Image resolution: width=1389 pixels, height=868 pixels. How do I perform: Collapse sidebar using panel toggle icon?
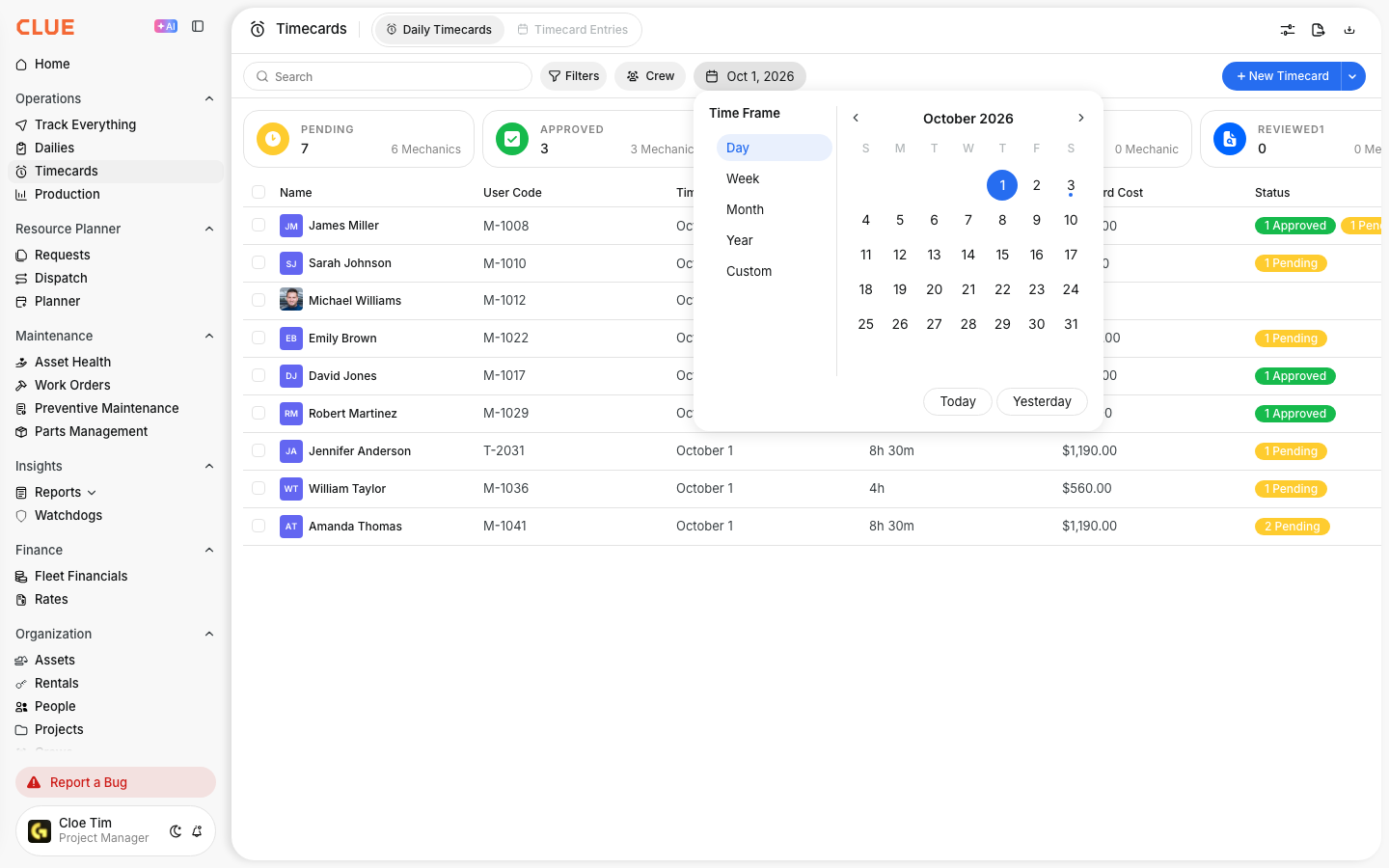pos(198,27)
